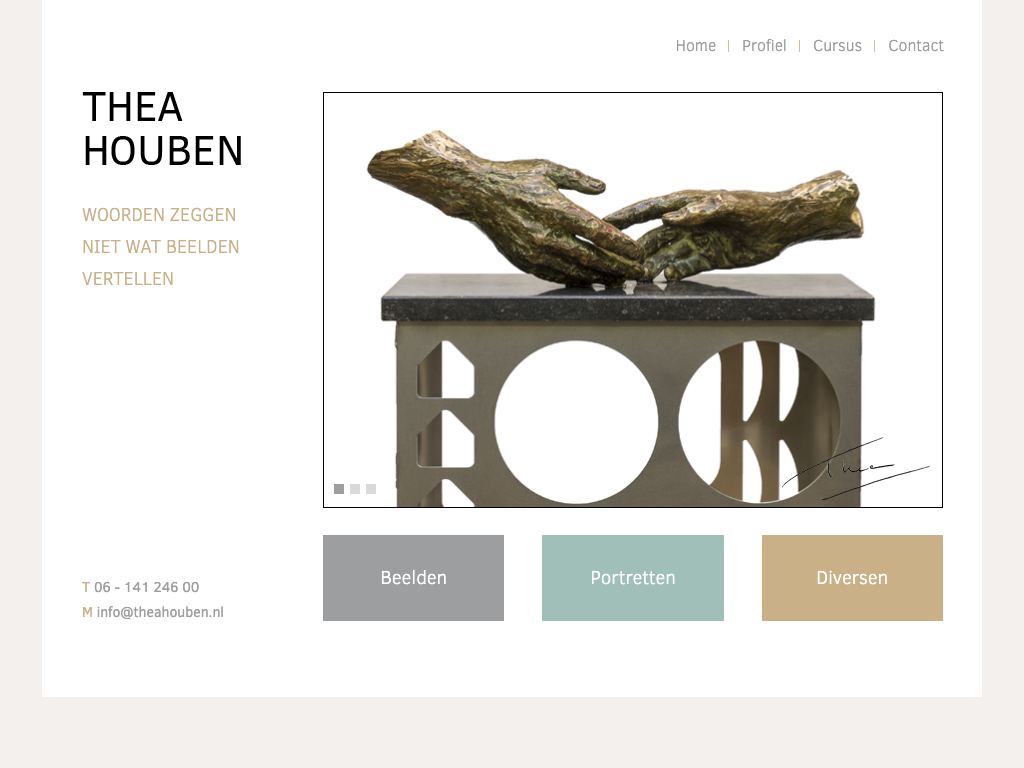Image resolution: width=1024 pixels, height=768 pixels.
Task: Click the VERTELLEN tagline line
Action: click(x=128, y=279)
